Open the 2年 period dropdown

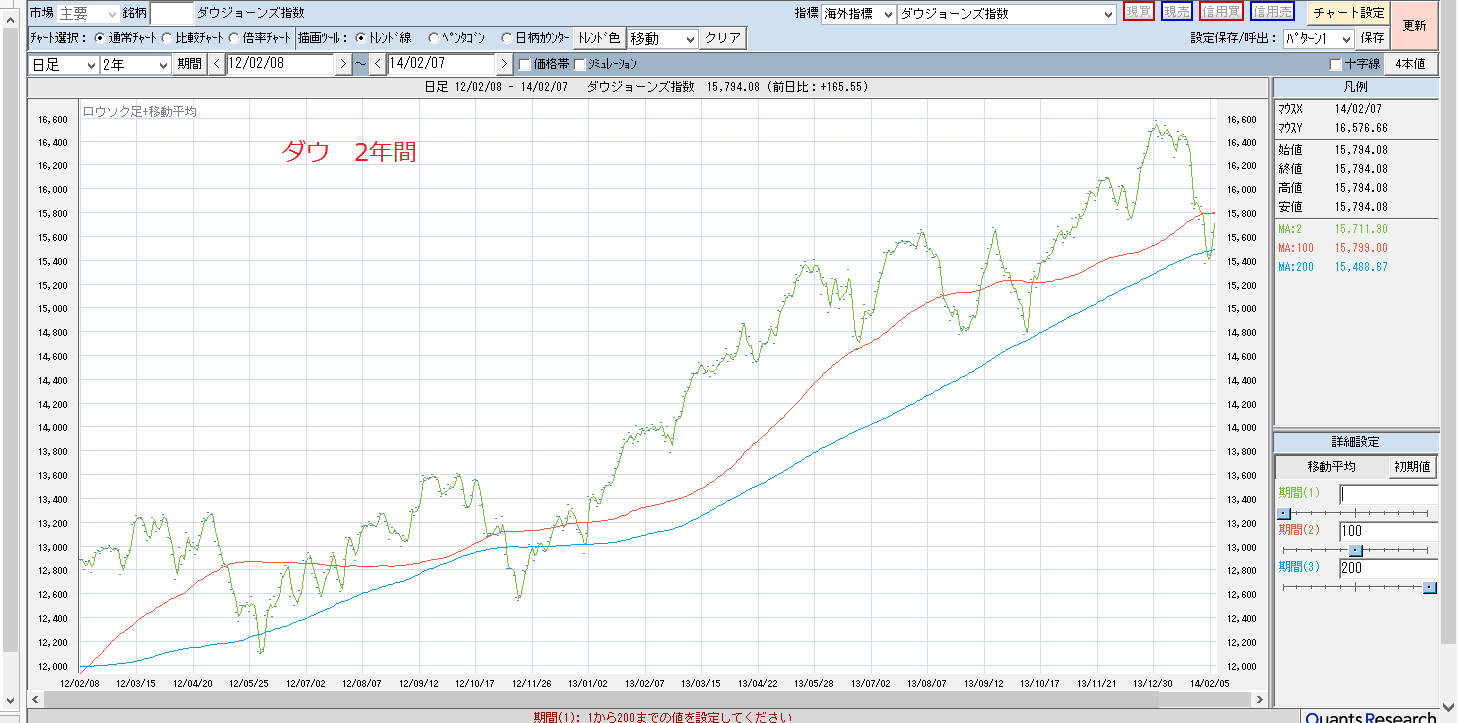[136, 64]
